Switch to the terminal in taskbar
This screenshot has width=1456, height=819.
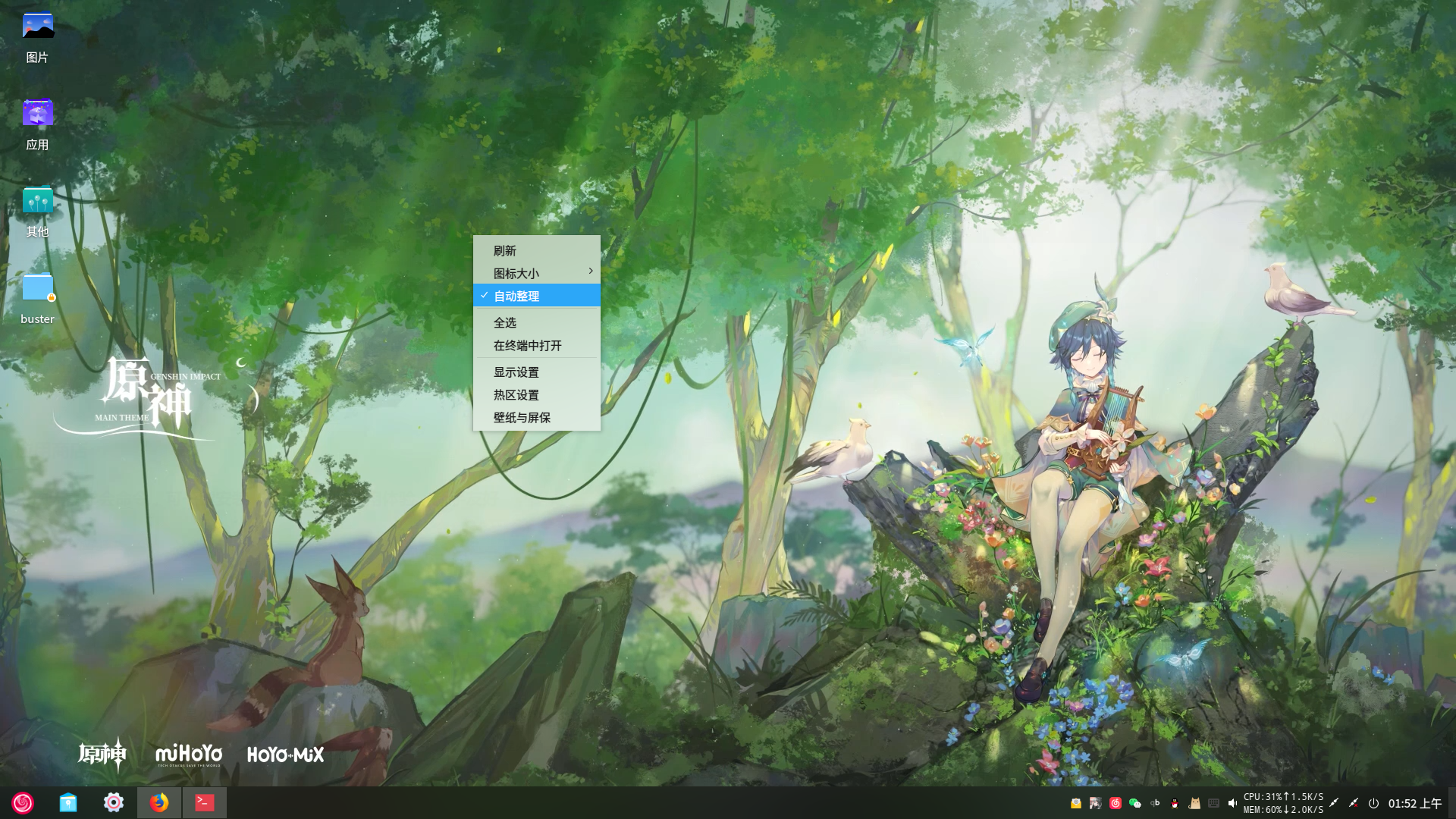(205, 802)
